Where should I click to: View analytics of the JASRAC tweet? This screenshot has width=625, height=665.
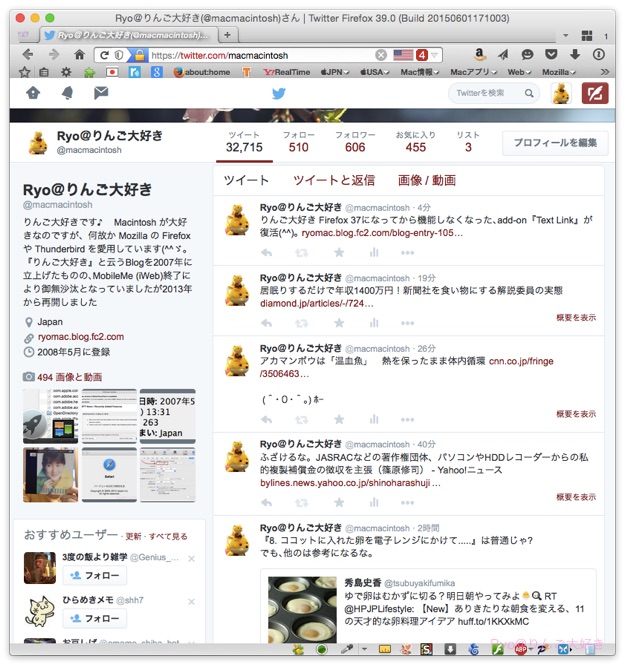coord(374,503)
